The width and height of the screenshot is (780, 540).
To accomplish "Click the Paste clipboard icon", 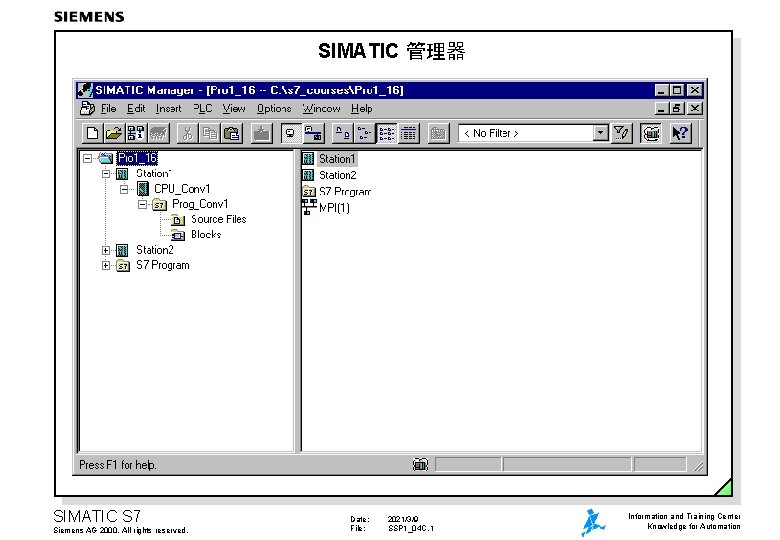I will coord(231,133).
